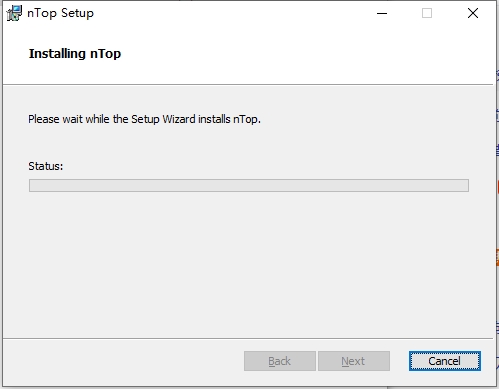This screenshot has height=389, width=499.
Task: Cancel the nTop installation
Action: 445,361
